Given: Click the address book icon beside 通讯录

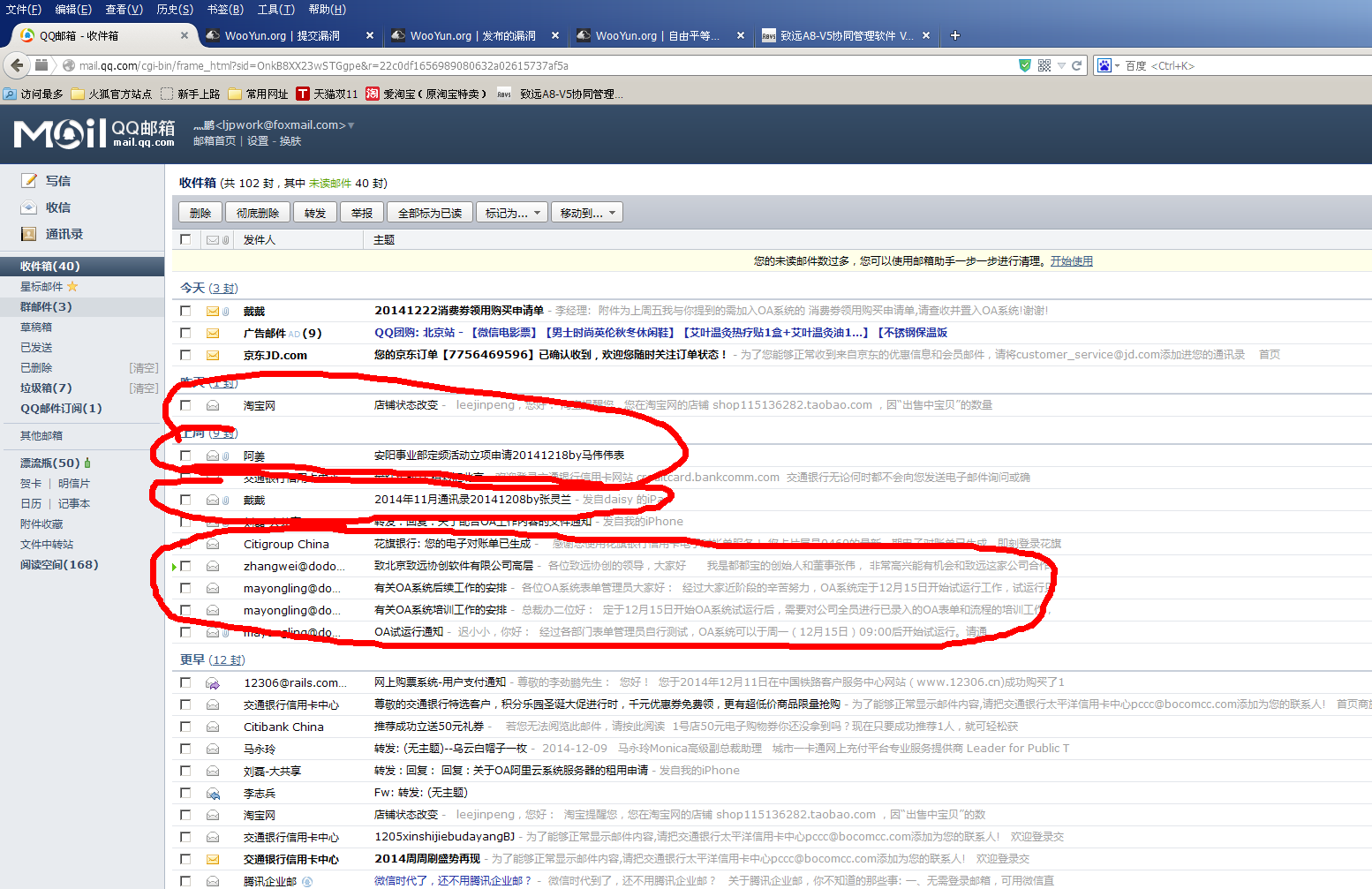Looking at the screenshot, I should click(x=29, y=234).
